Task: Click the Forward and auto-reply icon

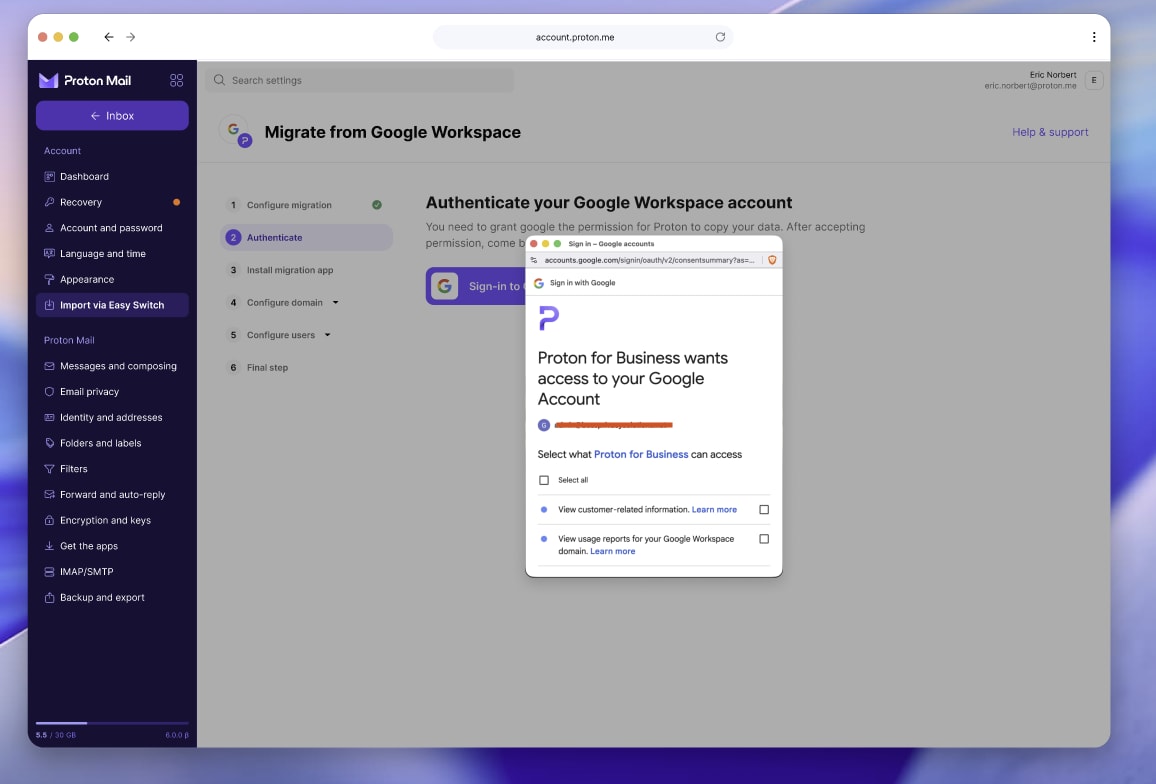Action: (49, 495)
